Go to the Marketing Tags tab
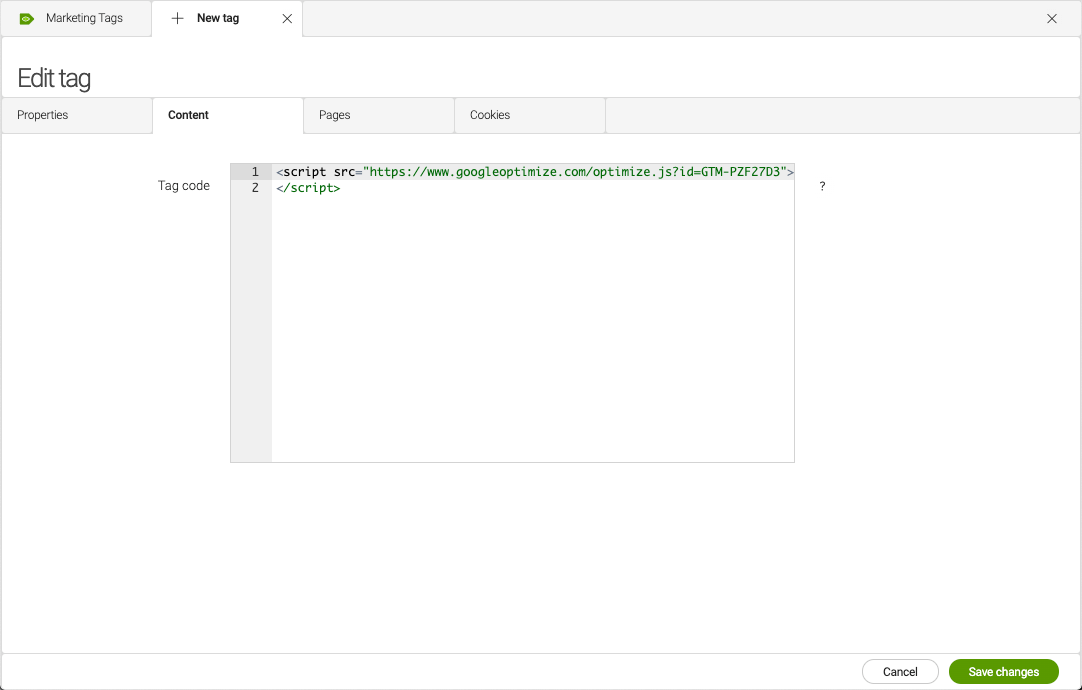This screenshot has width=1082, height=690. point(85,18)
